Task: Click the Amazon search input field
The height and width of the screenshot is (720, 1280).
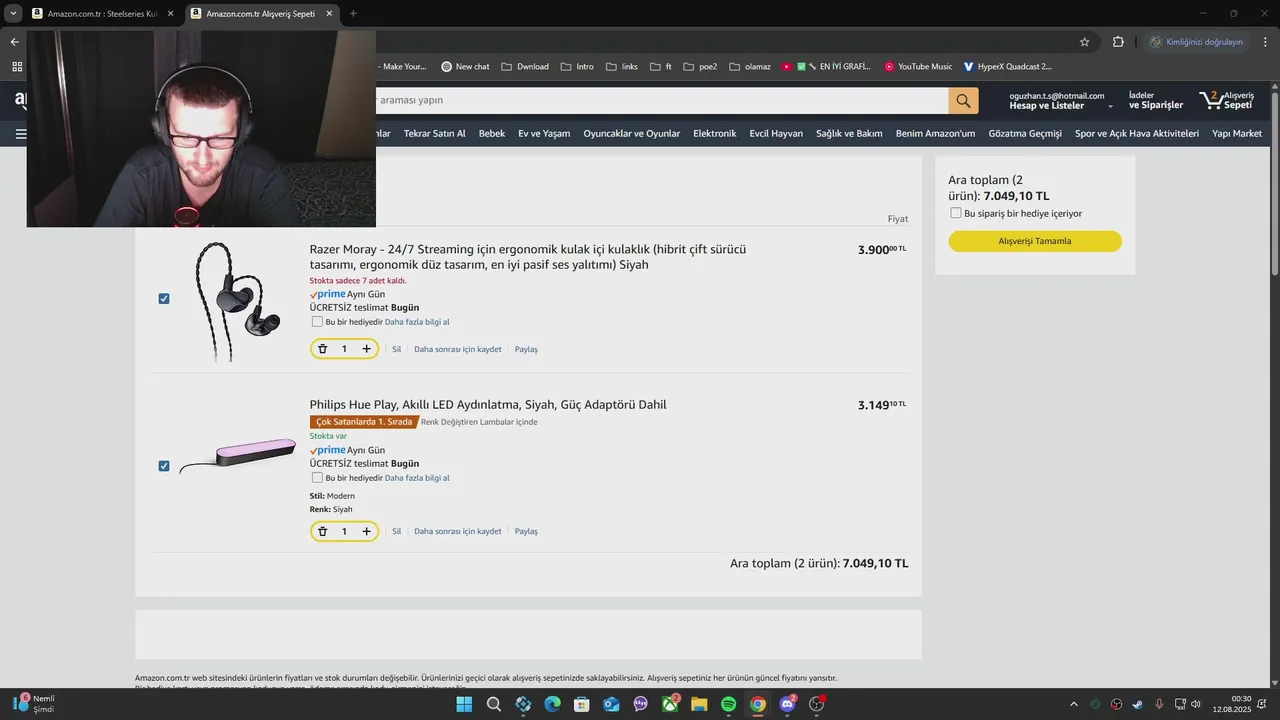Action: tap(662, 100)
